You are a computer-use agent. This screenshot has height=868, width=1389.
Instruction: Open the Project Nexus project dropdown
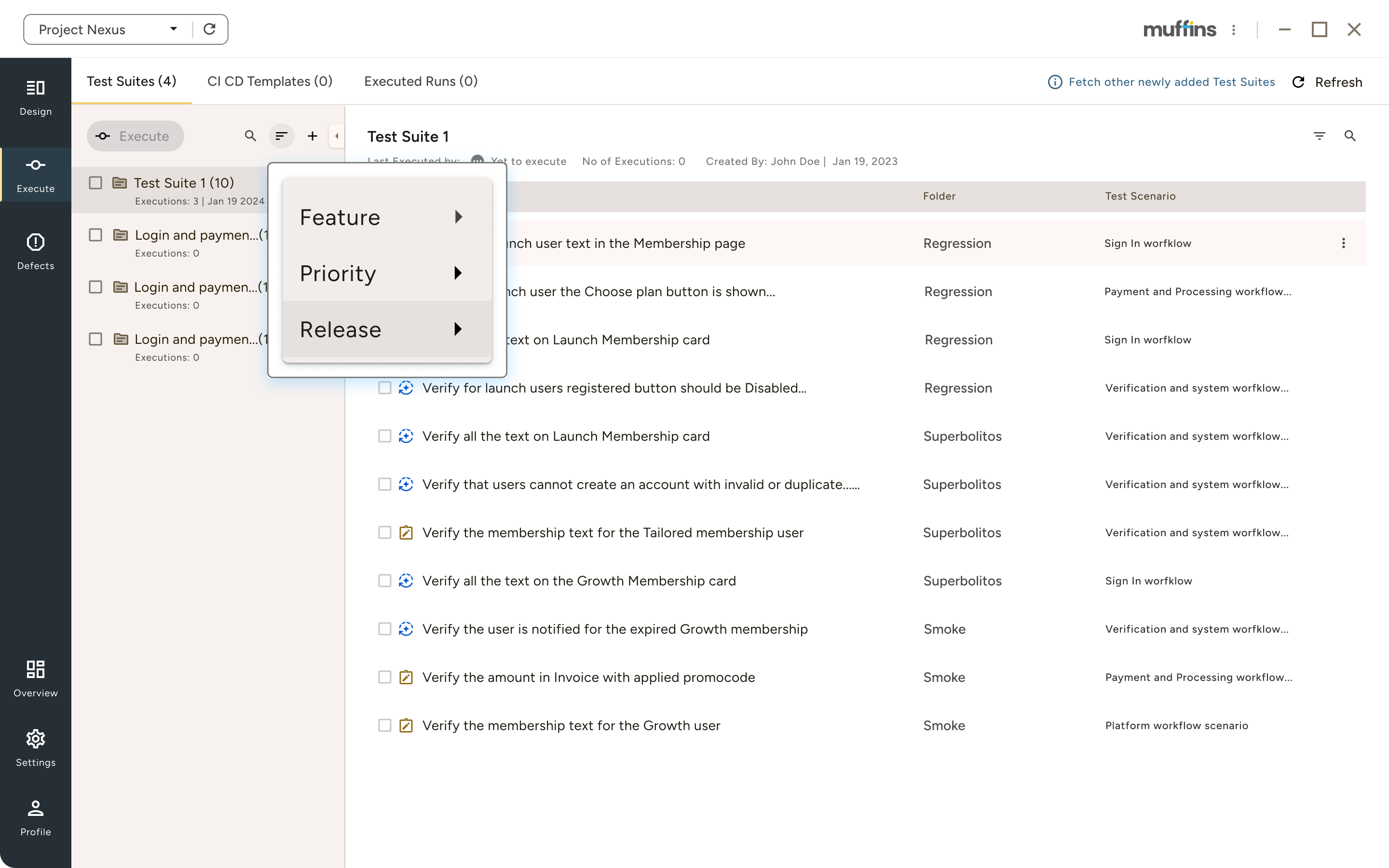tap(173, 29)
